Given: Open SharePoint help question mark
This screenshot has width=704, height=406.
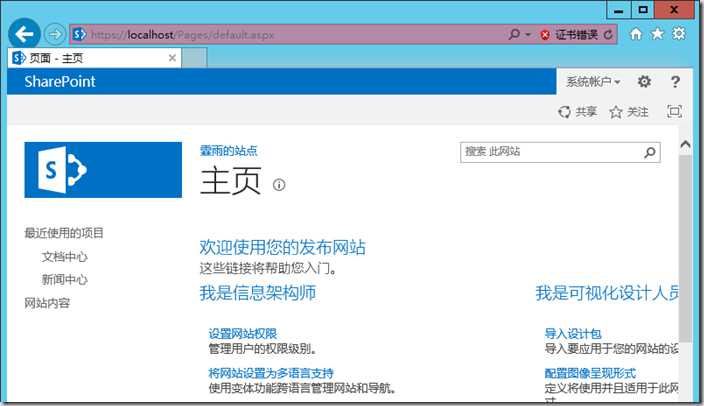Looking at the screenshot, I should coord(675,81).
